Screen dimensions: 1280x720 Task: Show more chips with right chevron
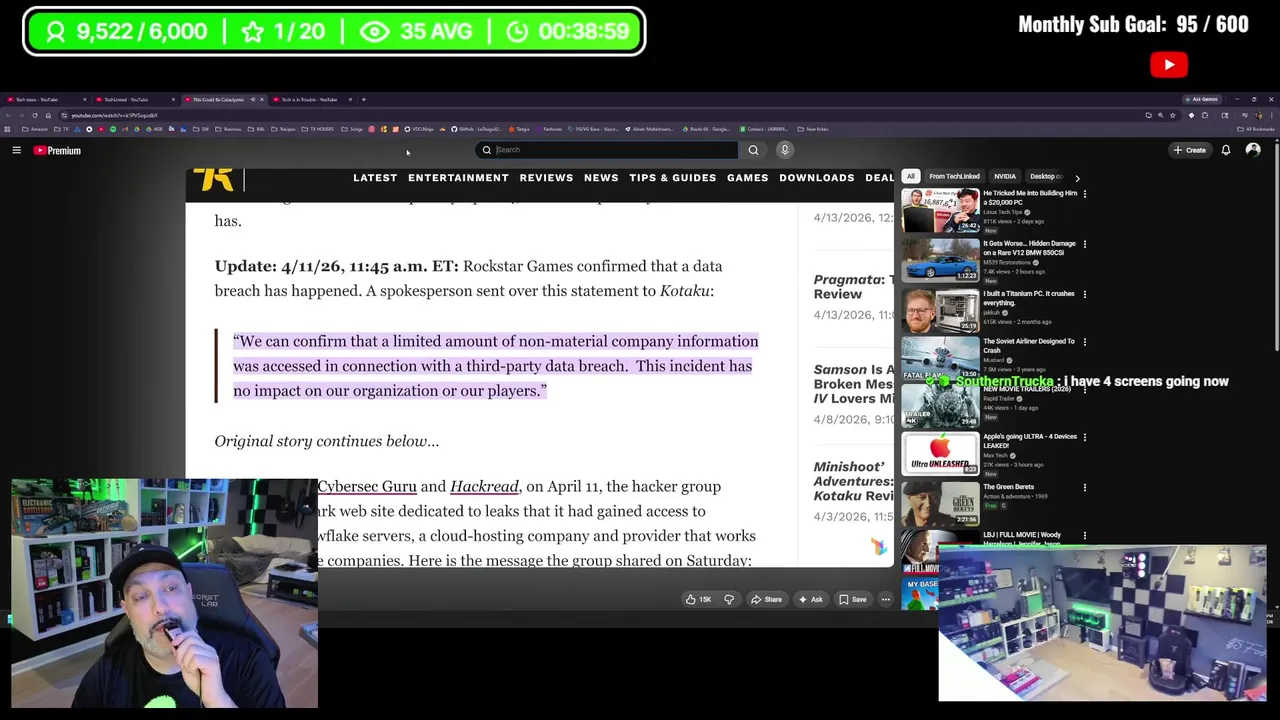click(x=1077, y=177)
